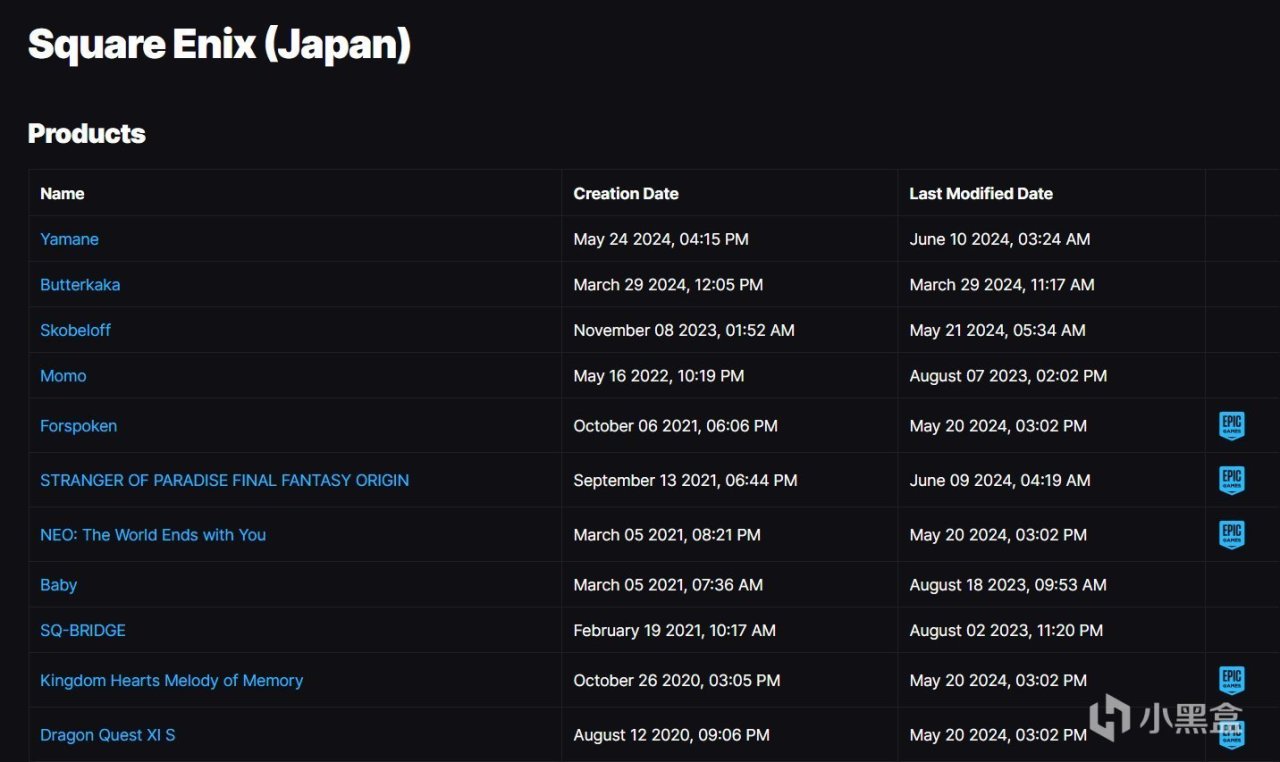1280x762 pixels.
Task: Select the Products section heading
Action: tap(87, 134)
